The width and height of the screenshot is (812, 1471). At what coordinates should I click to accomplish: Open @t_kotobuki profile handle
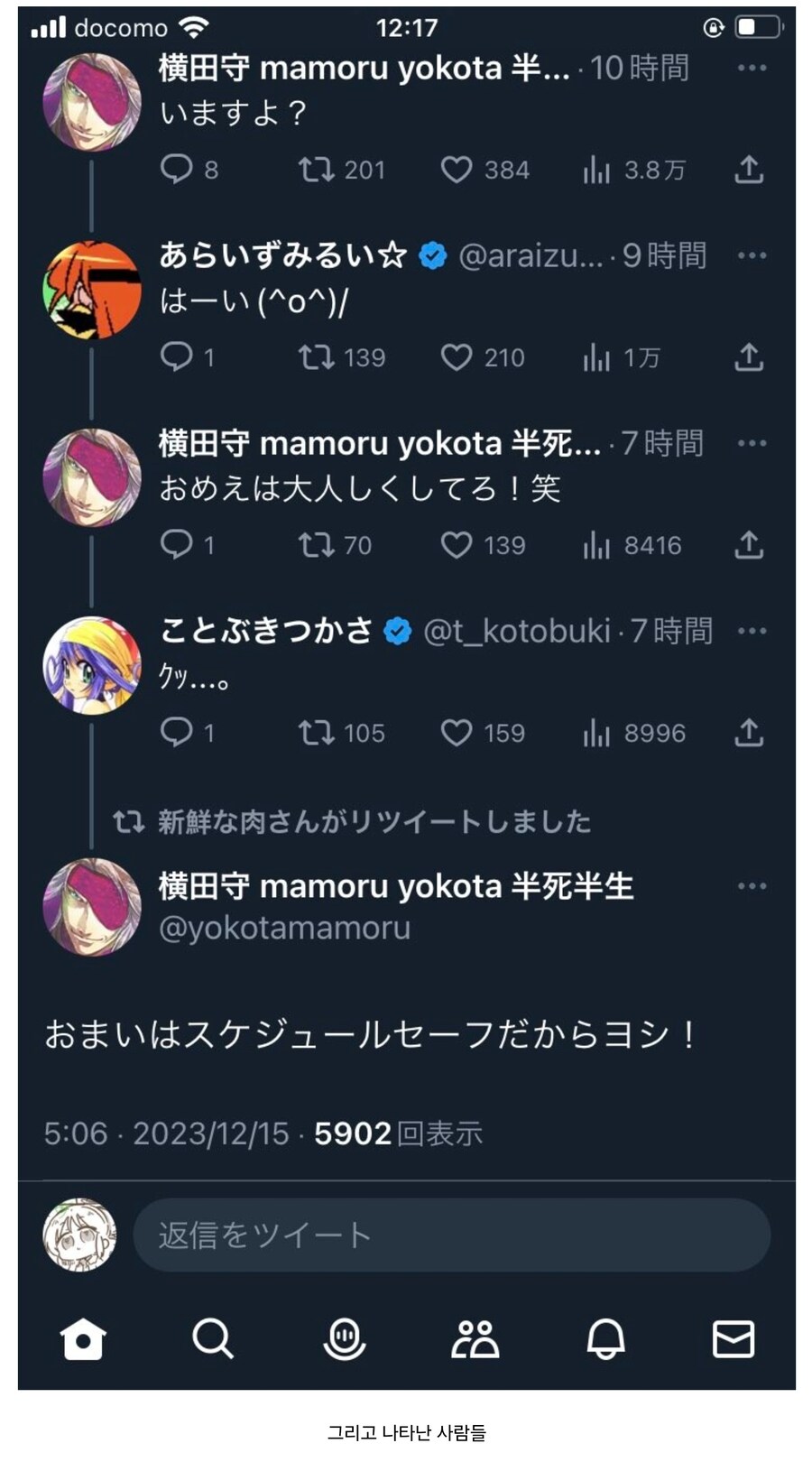[516, 631]
